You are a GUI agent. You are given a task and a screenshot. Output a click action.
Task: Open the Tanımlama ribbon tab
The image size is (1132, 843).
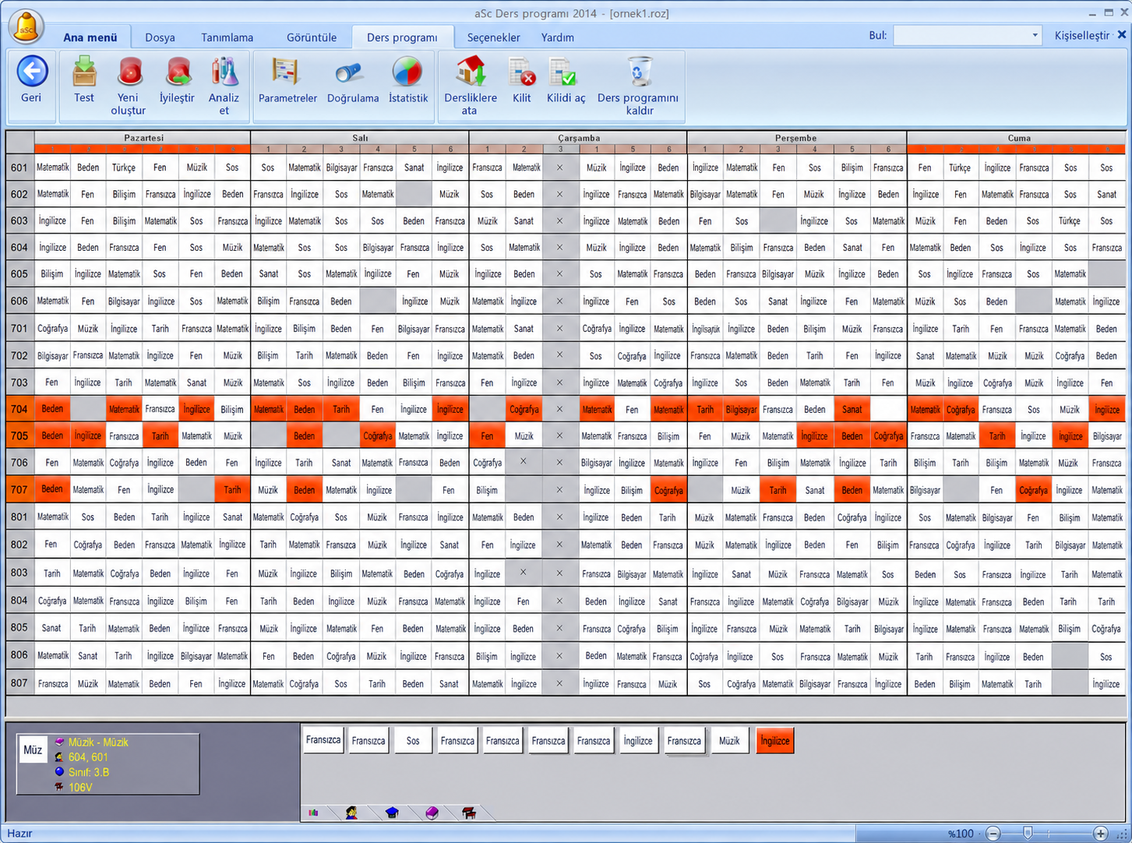227,38
